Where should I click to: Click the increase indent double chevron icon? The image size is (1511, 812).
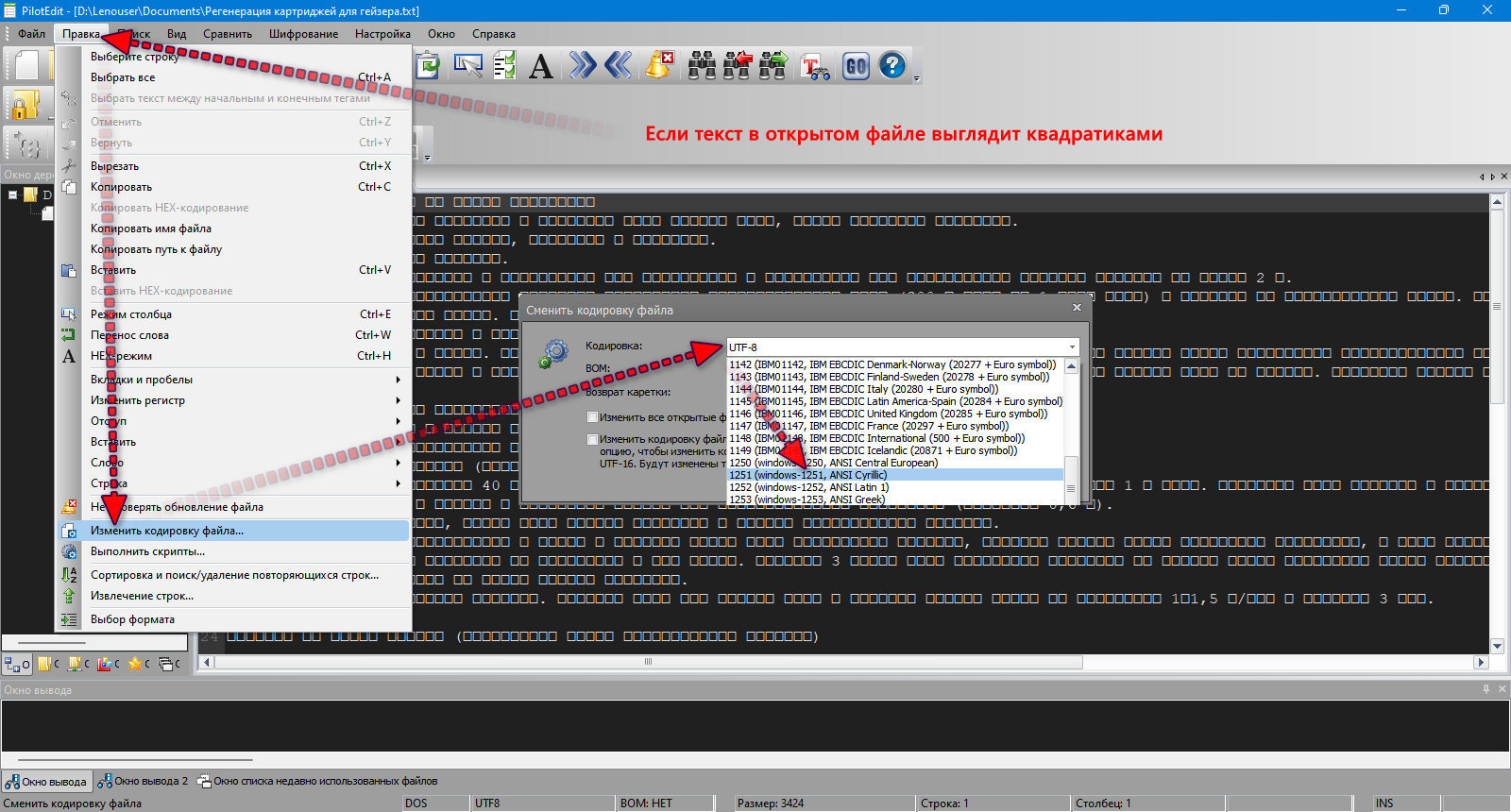coord(583,65)
